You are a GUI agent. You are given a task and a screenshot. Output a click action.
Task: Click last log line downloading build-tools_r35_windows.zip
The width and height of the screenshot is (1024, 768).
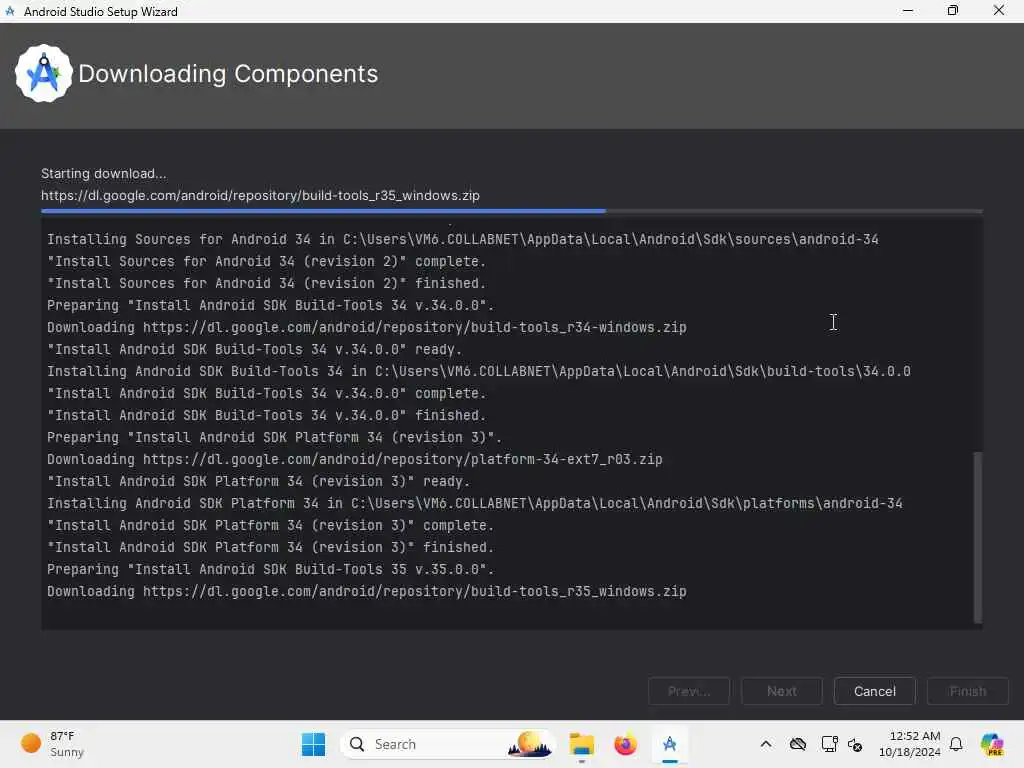(x=366, y=591)
